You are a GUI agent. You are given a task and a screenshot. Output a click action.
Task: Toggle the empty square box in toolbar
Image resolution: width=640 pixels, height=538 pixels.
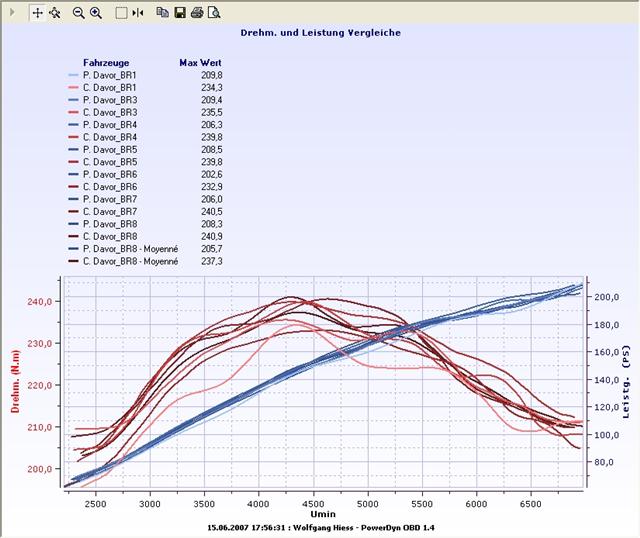point(121,13)
